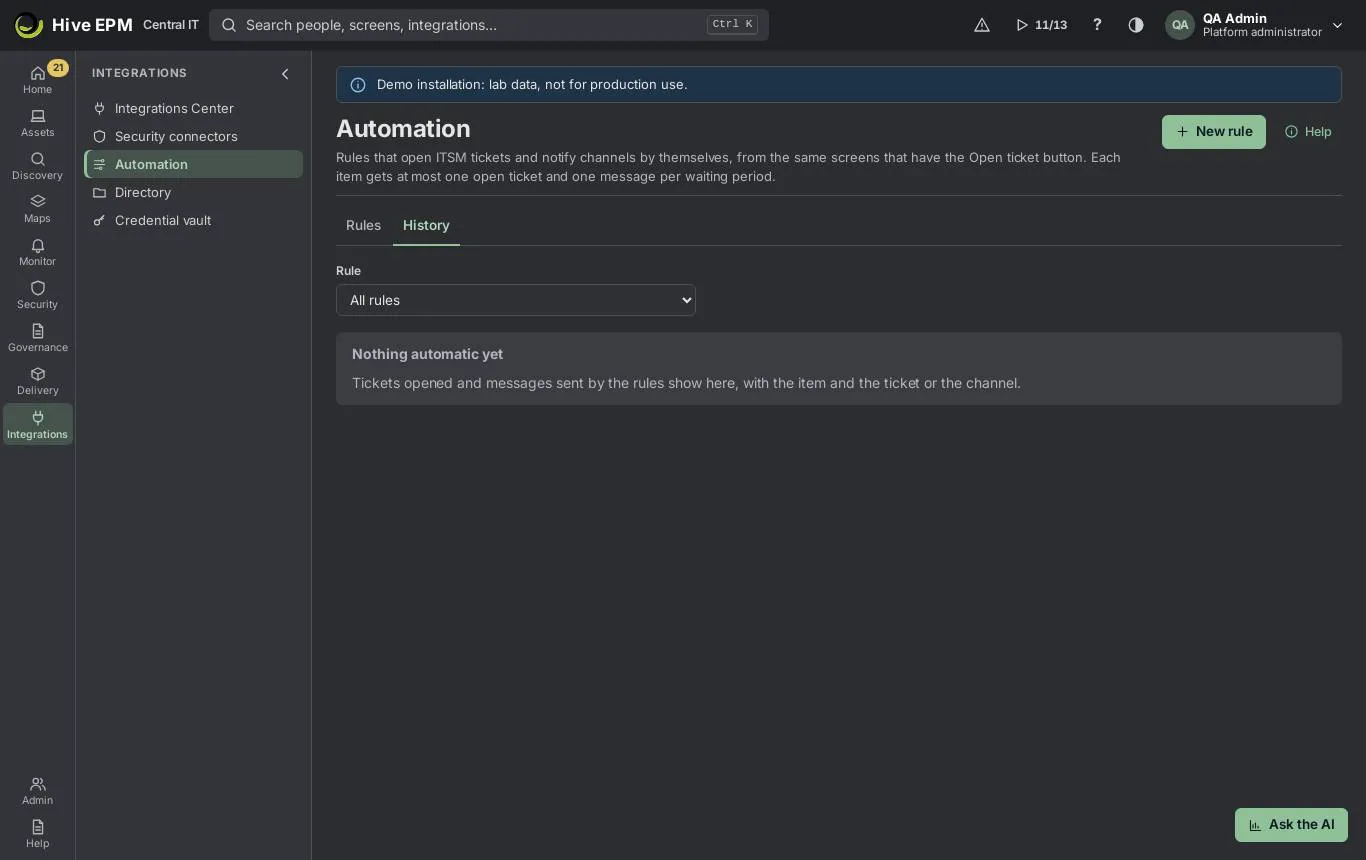Open the Governance section
This screenshot has width=1366, height=860.
[x=37, y=338]
